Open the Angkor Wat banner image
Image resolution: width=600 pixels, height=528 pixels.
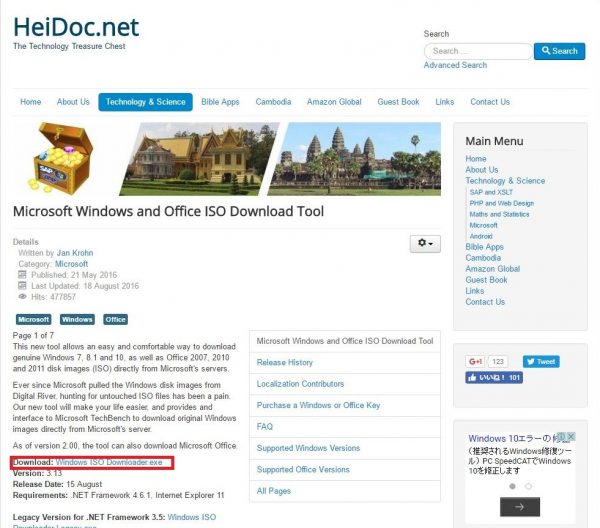point(354,159)
